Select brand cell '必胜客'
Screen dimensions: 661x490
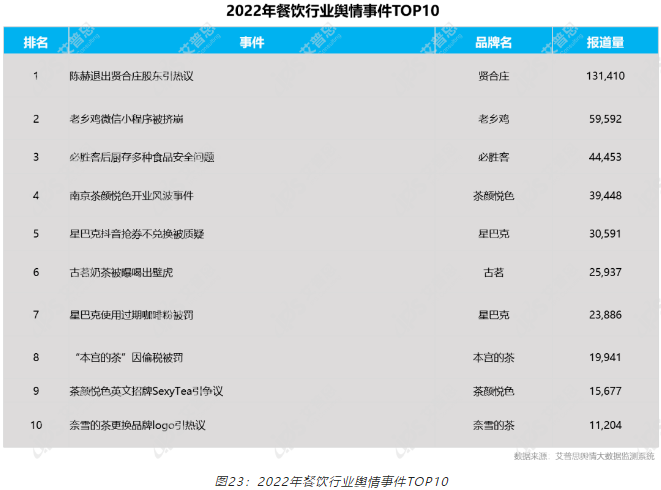493,157
